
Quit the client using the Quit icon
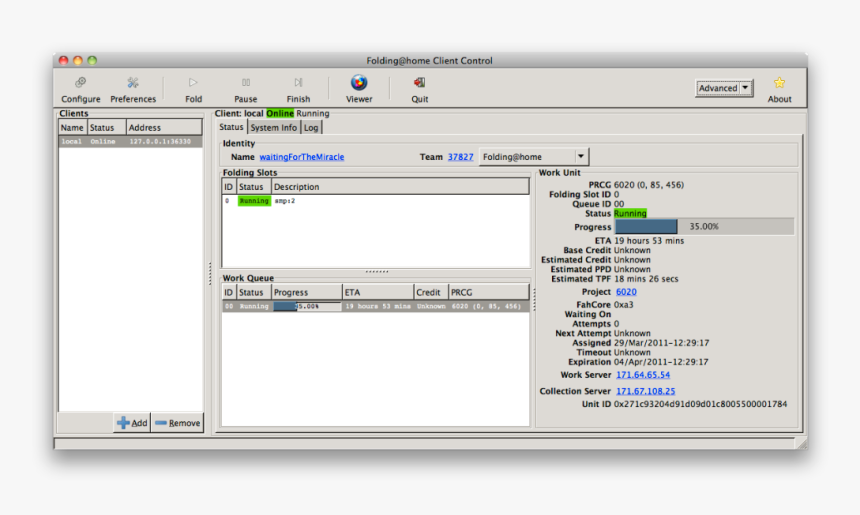point(420,83)
